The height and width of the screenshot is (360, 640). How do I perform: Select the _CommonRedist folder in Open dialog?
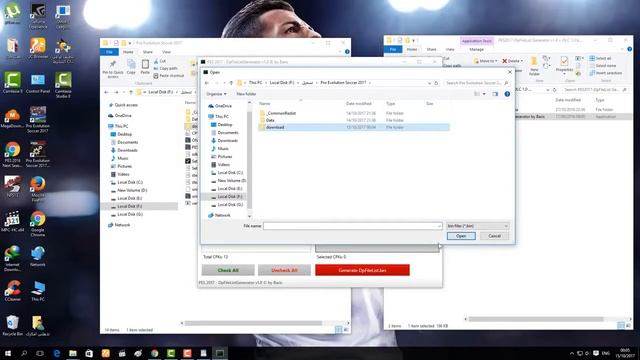click(x=281, y=113)
